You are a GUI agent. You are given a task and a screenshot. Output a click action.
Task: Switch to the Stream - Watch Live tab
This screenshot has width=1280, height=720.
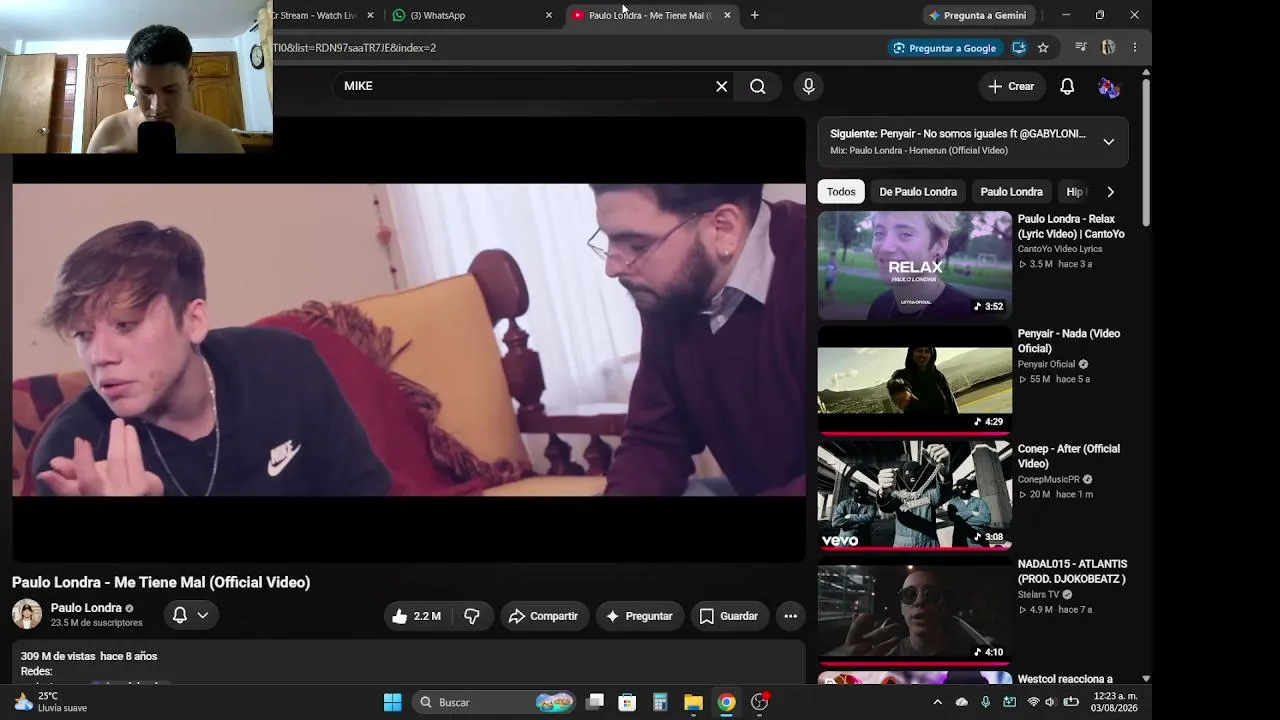point(320,15)
